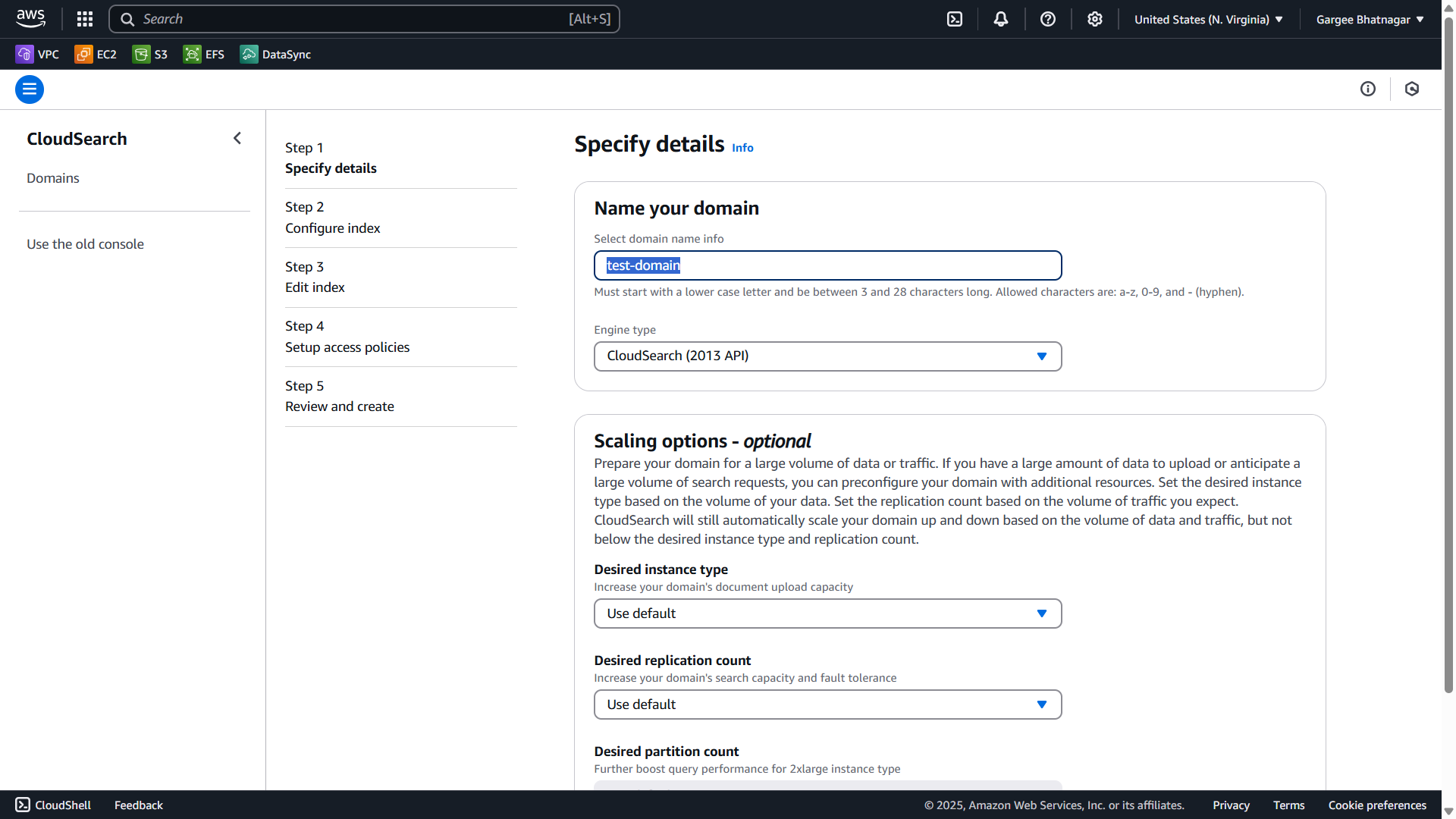The width and height of the screenshot is (1456, 819).
Task: Open the services grid menu
Action: point(85,19)
